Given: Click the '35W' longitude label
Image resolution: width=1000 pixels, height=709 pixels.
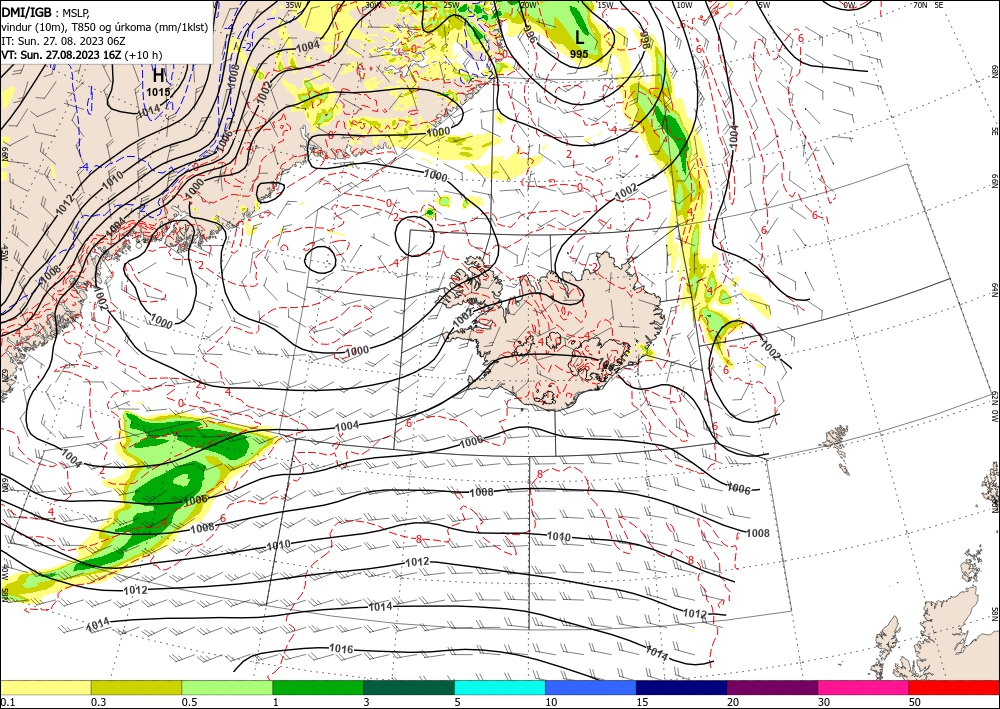Looking at the screenshot, I should 293,5.
